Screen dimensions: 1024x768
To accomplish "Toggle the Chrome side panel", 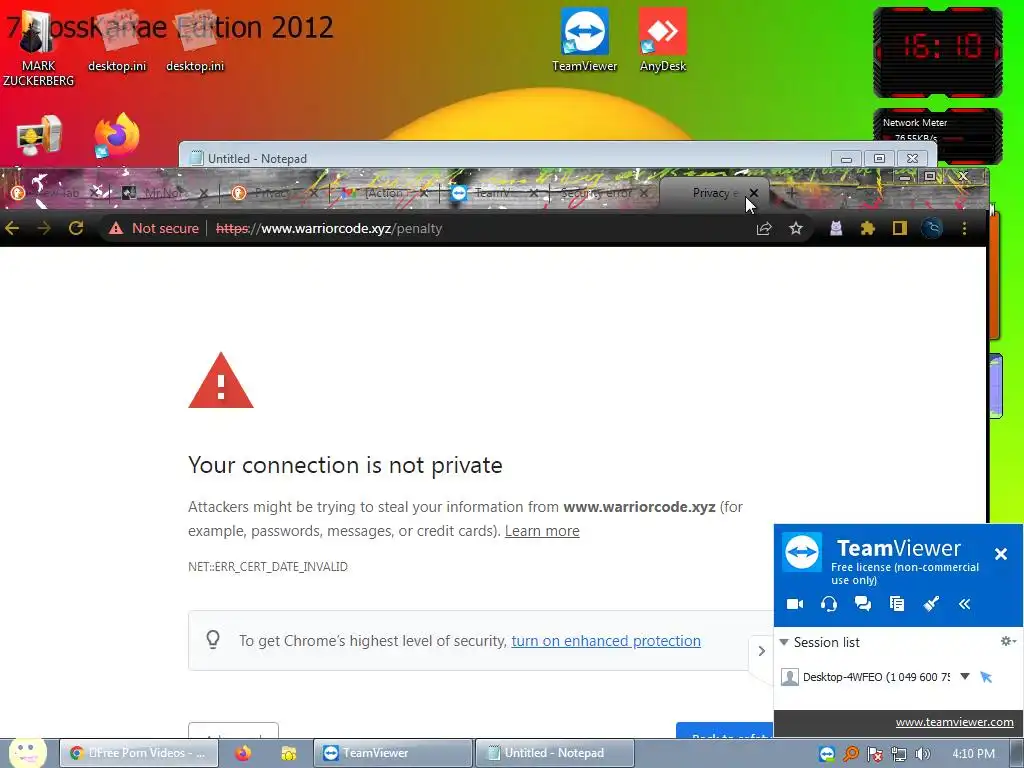I will point(900,228).
